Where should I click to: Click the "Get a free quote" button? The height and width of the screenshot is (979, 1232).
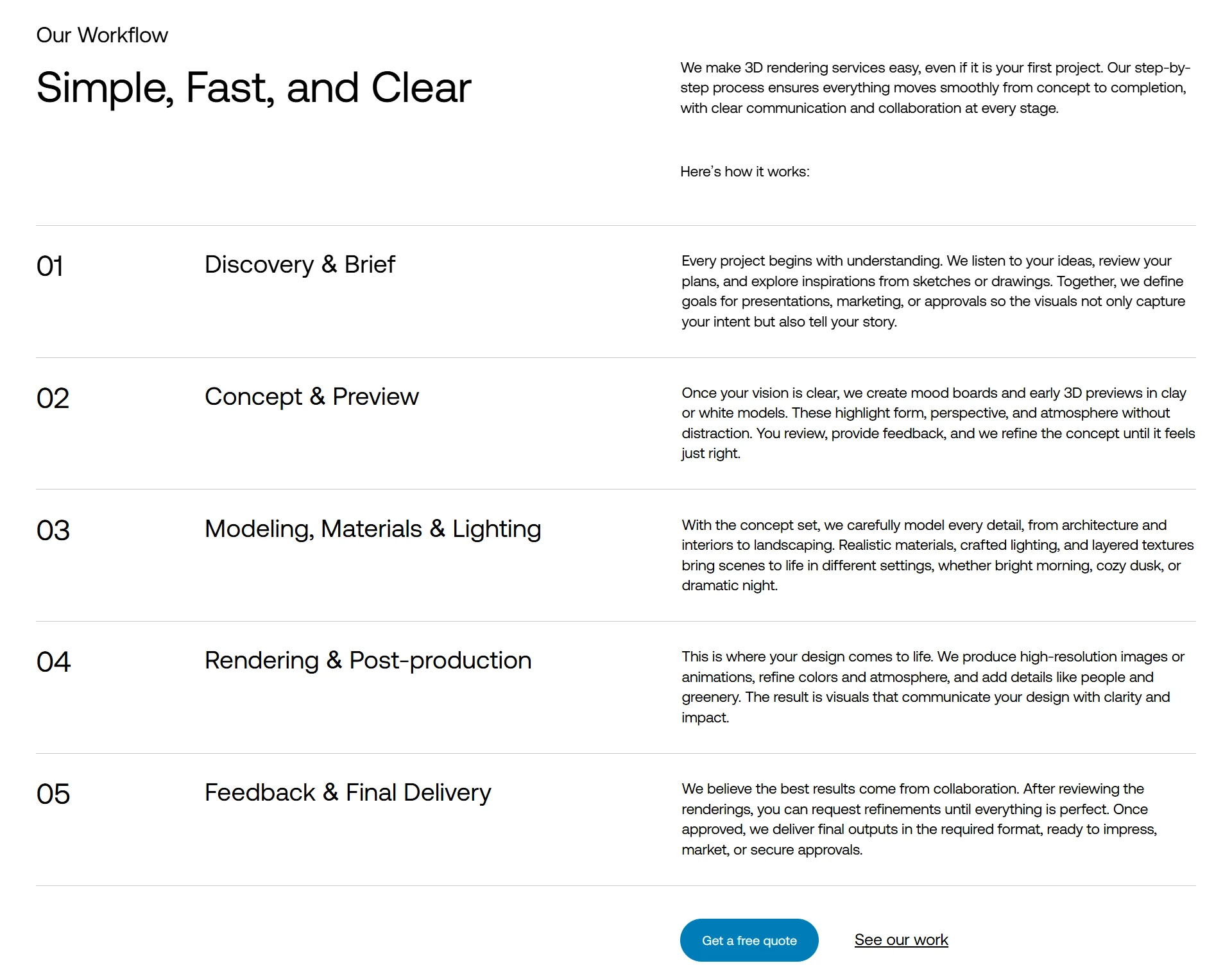pos(749,940)
